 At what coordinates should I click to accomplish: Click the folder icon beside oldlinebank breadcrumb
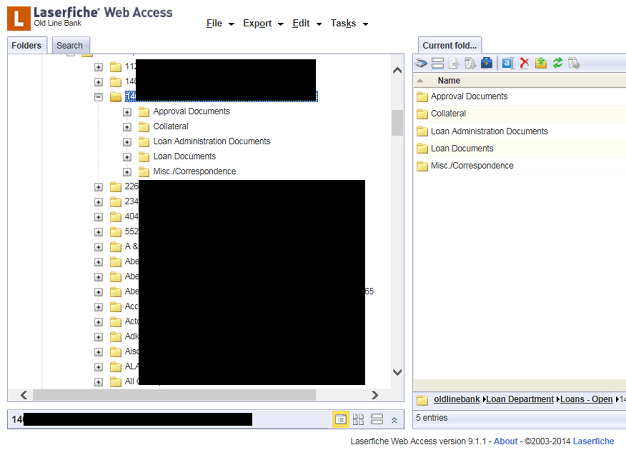point(422,400)
